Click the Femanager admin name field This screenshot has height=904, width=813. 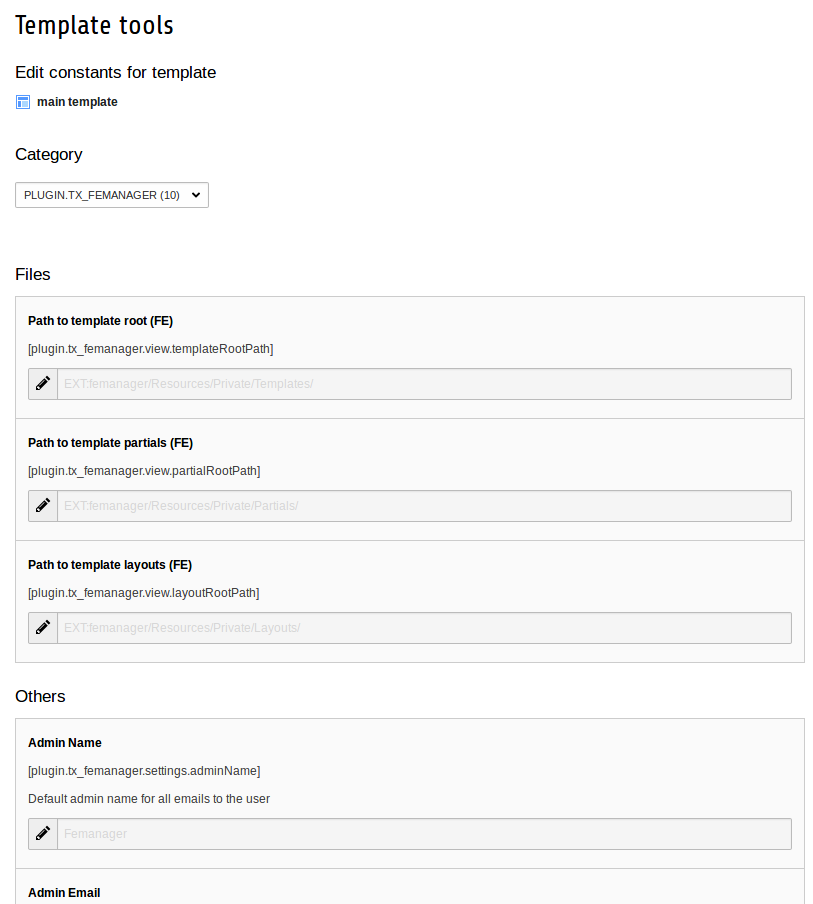(424, 834)
